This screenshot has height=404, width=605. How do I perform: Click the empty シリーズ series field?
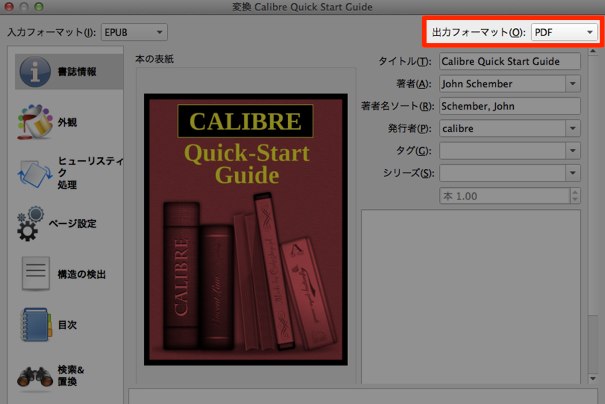tap(502, 173)
